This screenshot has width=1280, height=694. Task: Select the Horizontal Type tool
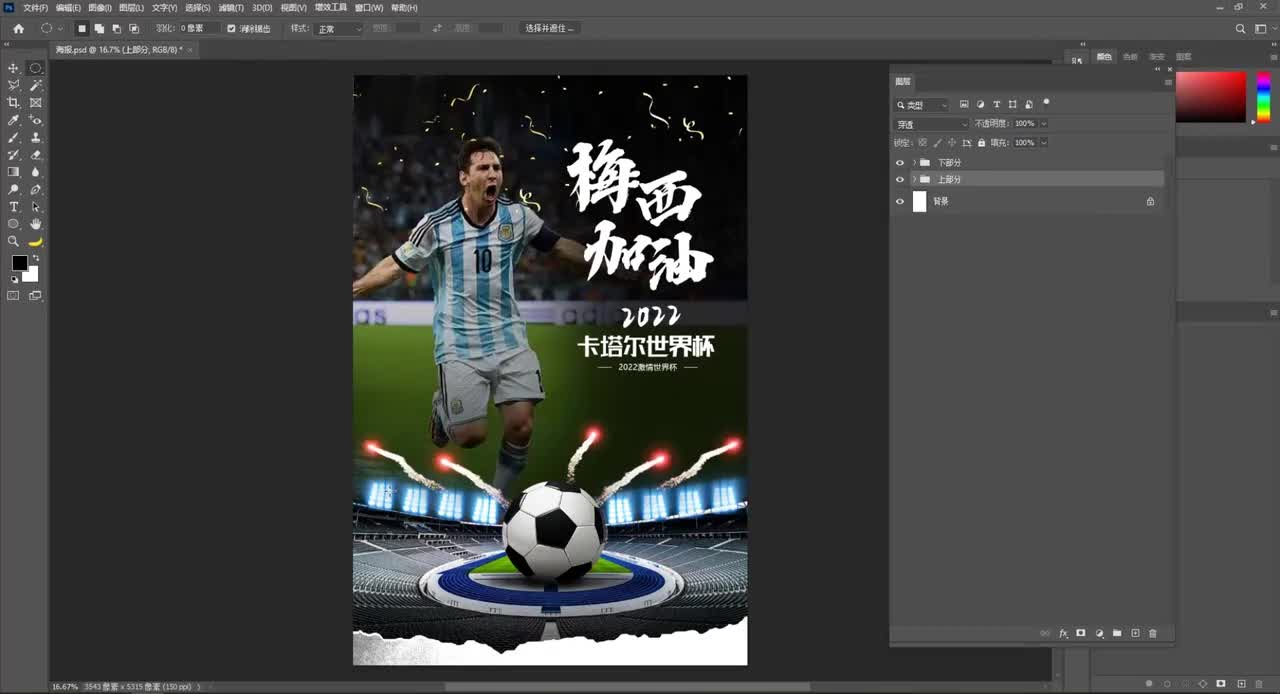pos(13,206)
